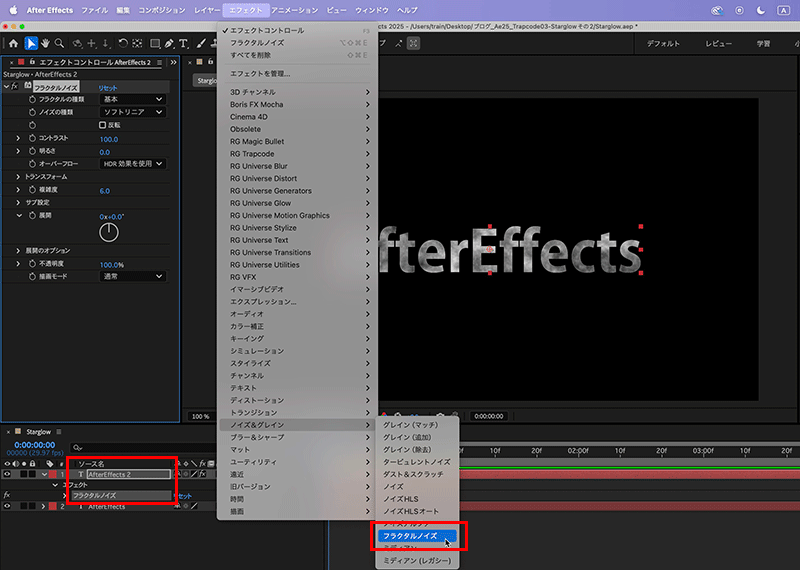Toggle Effect Controls panel lock icon
Screen dimensions: 800x570
point(32,62)
